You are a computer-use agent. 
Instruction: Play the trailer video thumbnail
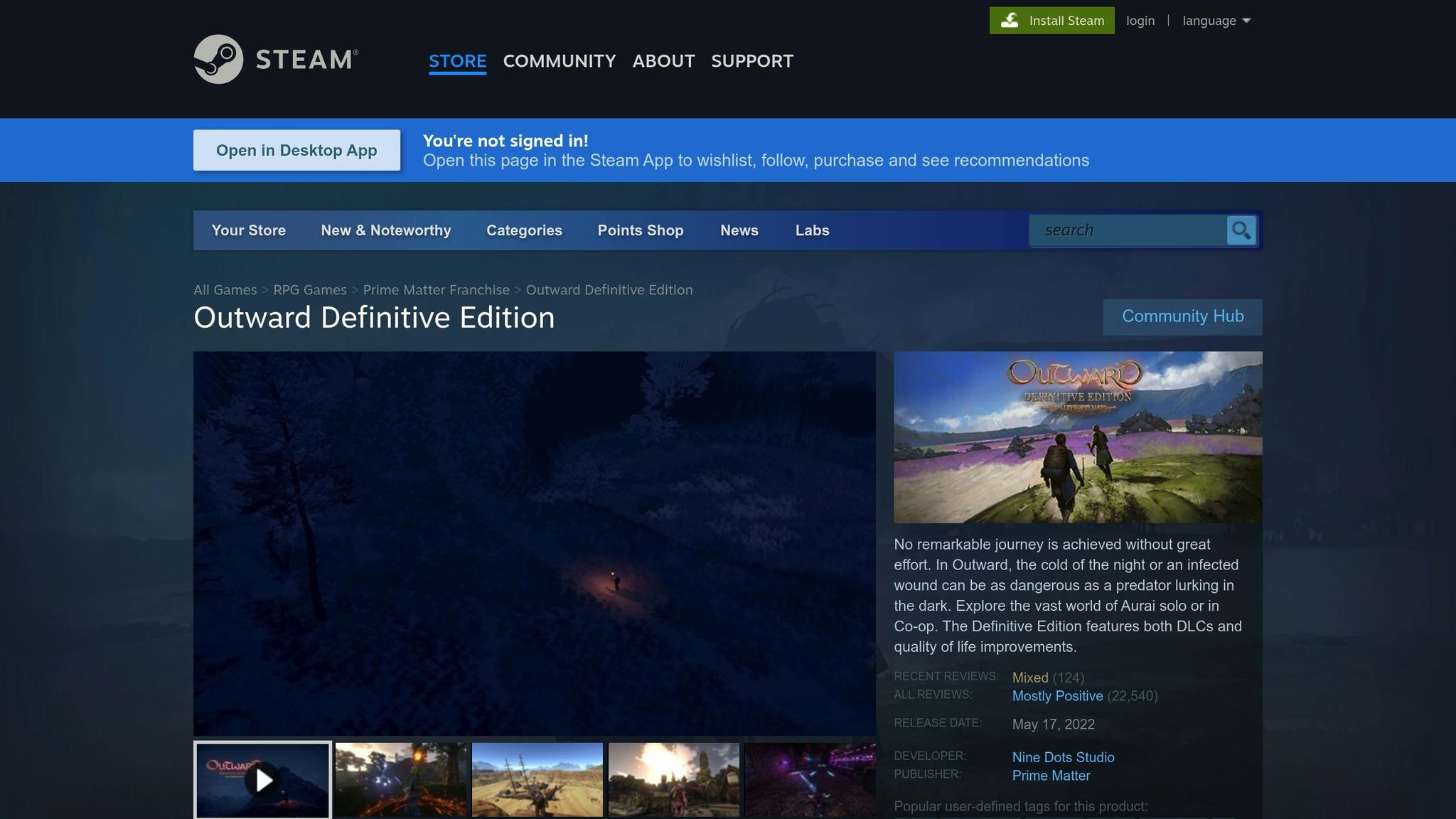point(262,780)
